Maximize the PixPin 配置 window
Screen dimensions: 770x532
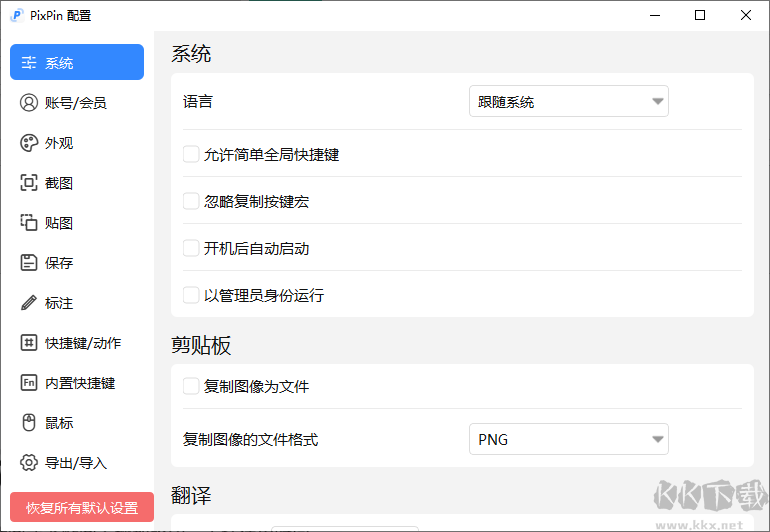pos(700,15)
